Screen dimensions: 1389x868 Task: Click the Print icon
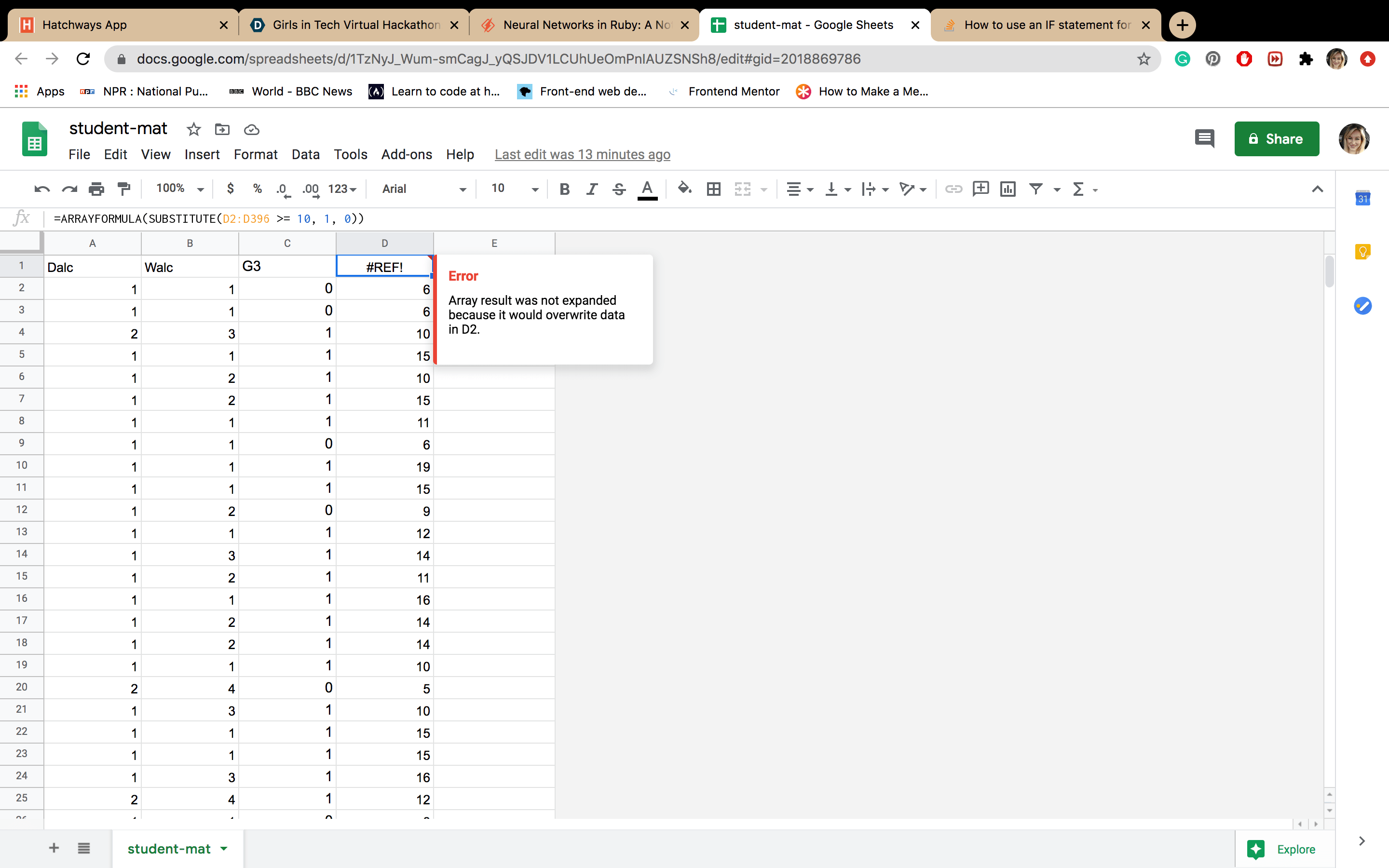tap(96, 189)
